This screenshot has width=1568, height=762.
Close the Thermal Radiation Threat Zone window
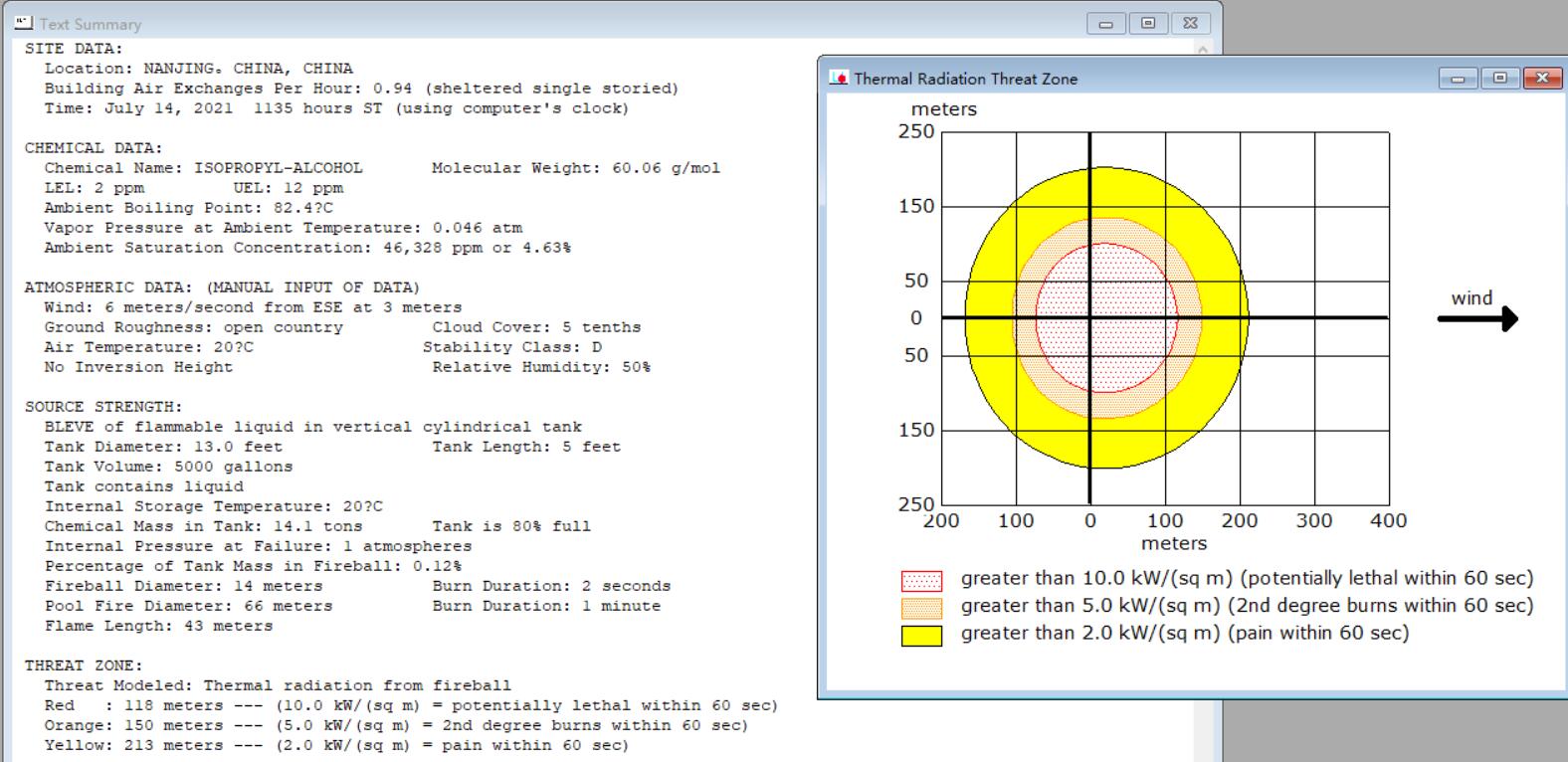1543,78
